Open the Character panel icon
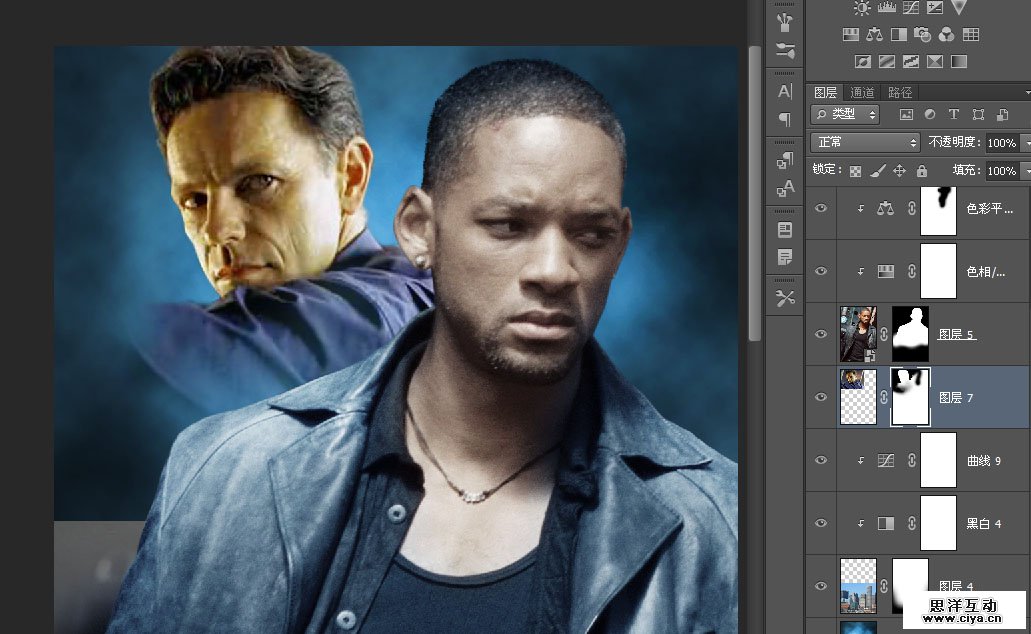 (x=785, y=91)
